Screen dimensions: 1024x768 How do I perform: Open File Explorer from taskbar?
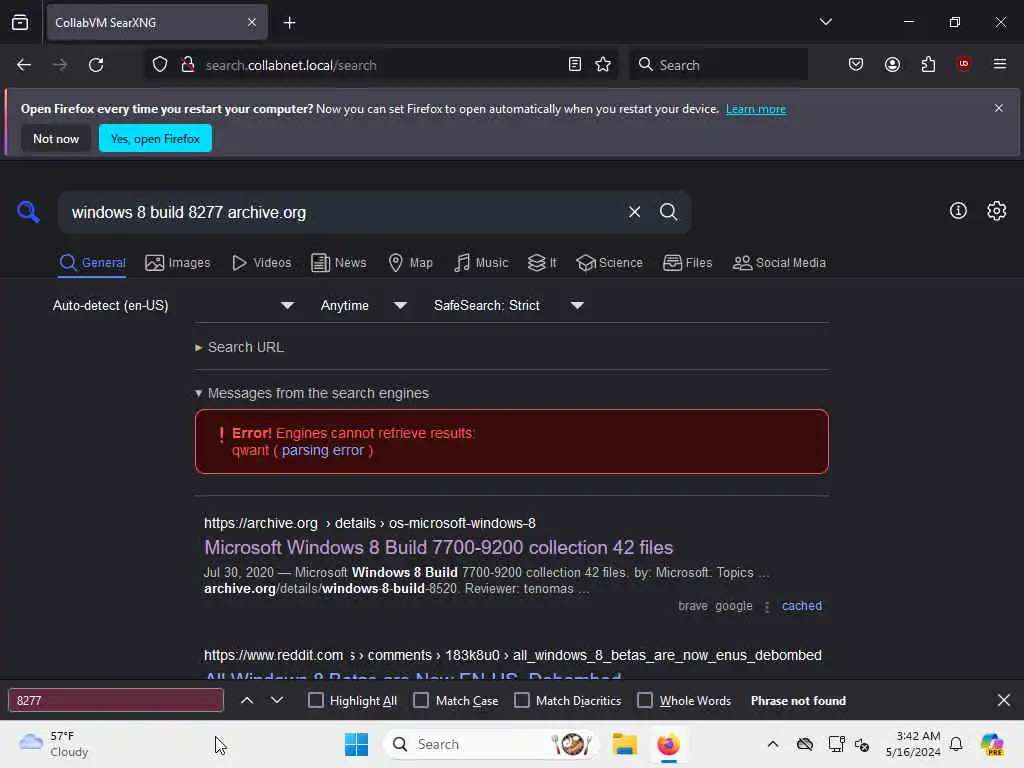(x=624, y=744)
